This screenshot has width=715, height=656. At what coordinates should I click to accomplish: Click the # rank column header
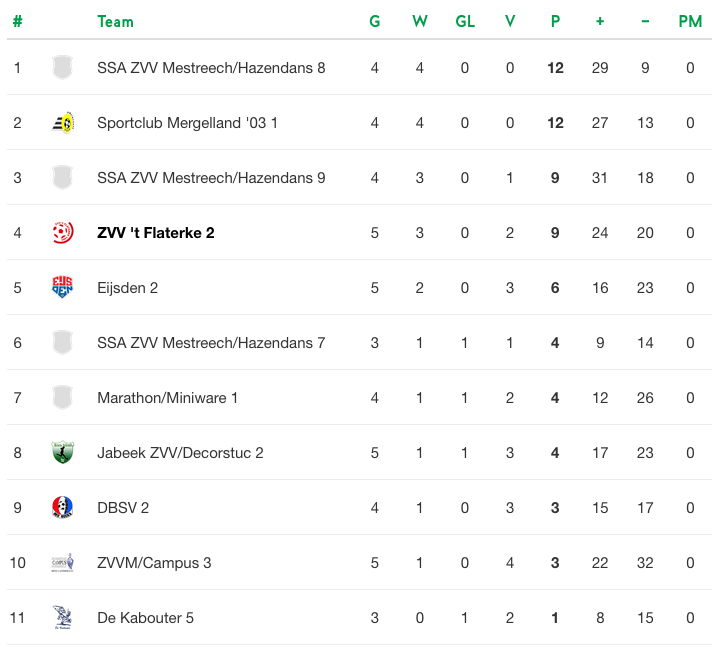(17, 21)
